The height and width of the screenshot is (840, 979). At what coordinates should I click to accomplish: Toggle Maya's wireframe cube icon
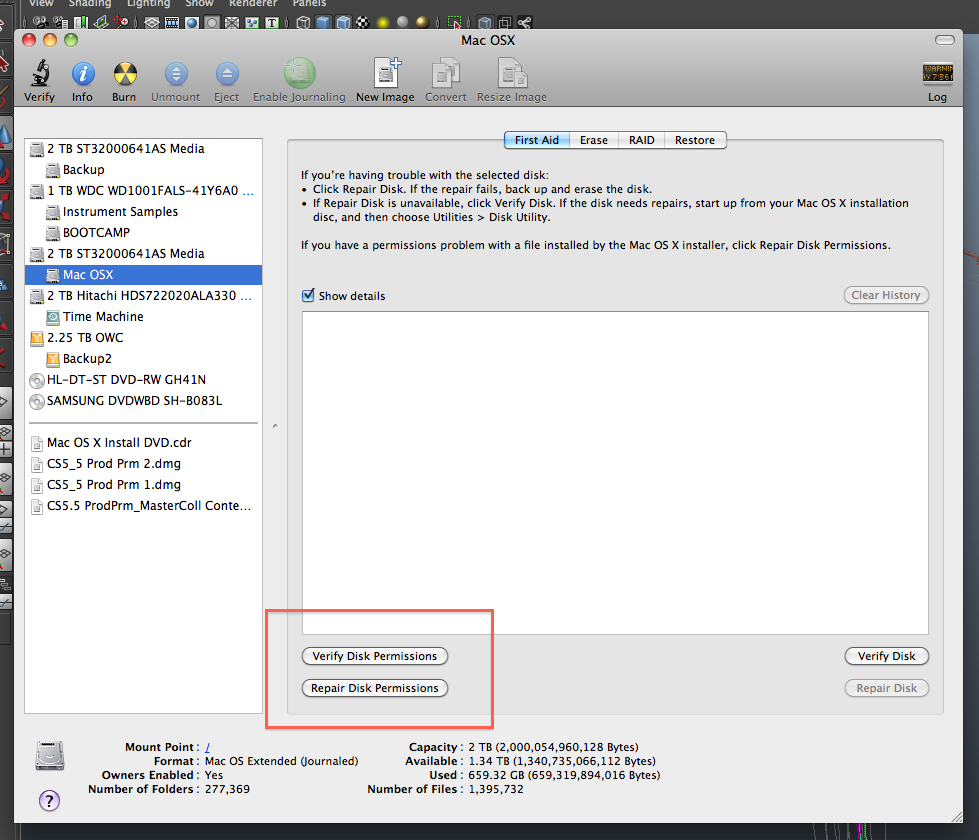pos(303,22)
